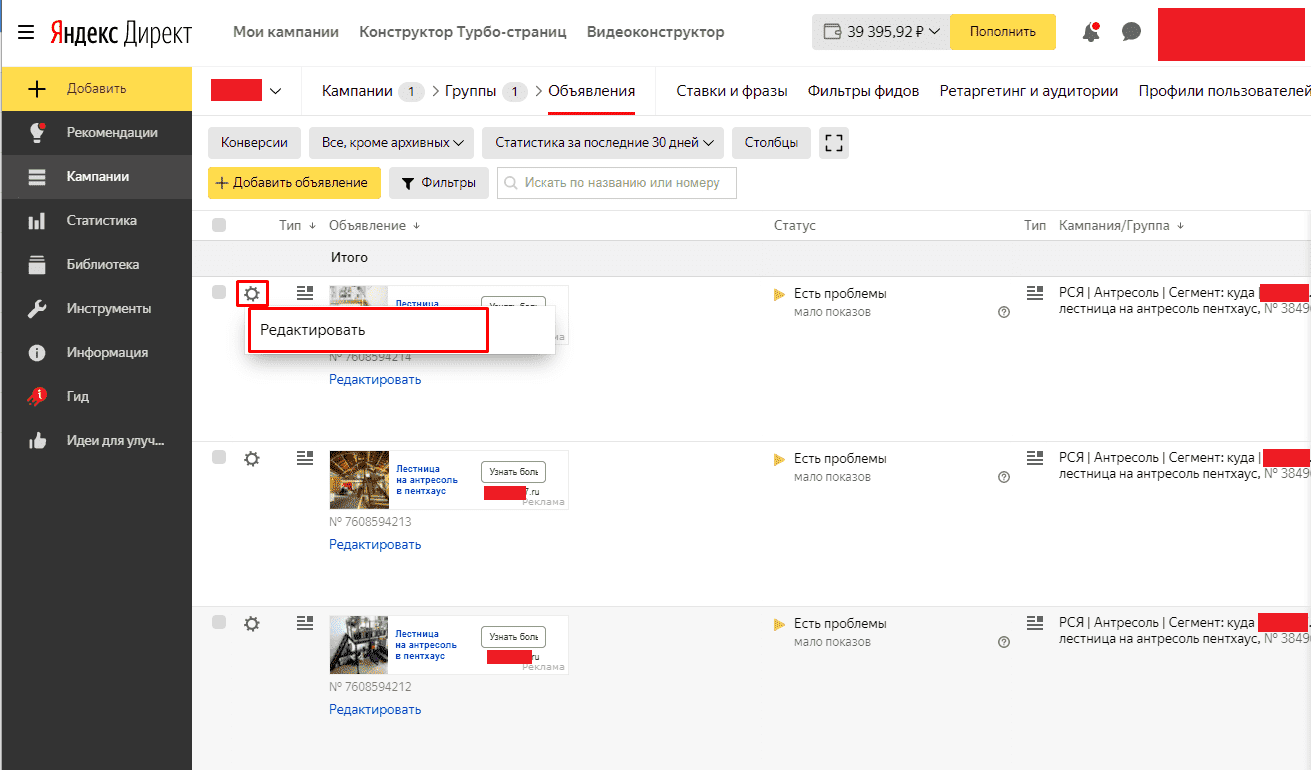This screenshot has width=1311, height=770.
Task: Click the Пополнить button
Action: (x=1002, y=32)
